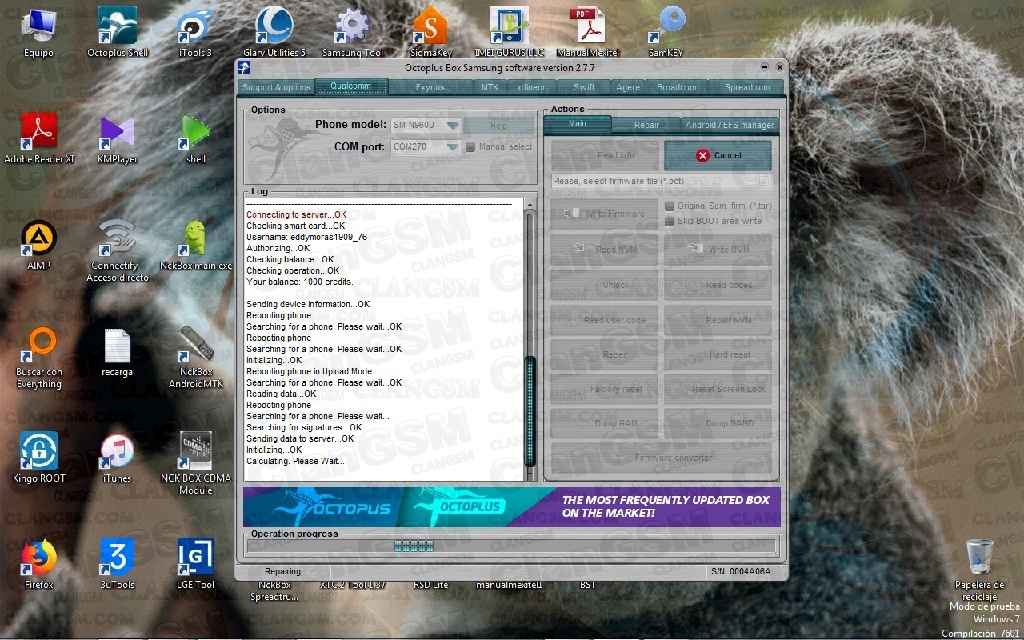Click the Hard reset button
The height and width of the screenshot is (640, 1024).
point(718,355)
